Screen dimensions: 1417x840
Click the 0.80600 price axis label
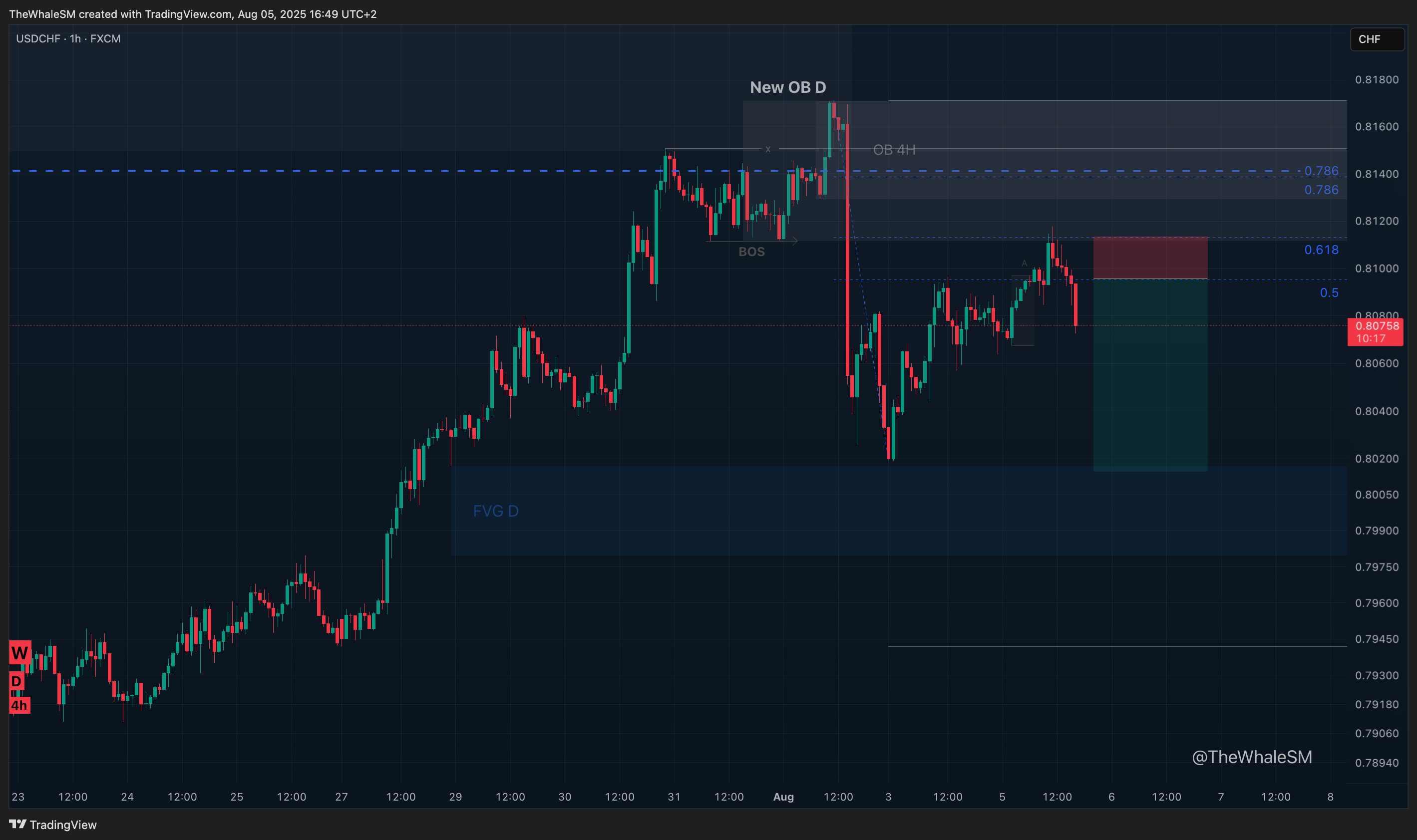tap(1376, 363)
